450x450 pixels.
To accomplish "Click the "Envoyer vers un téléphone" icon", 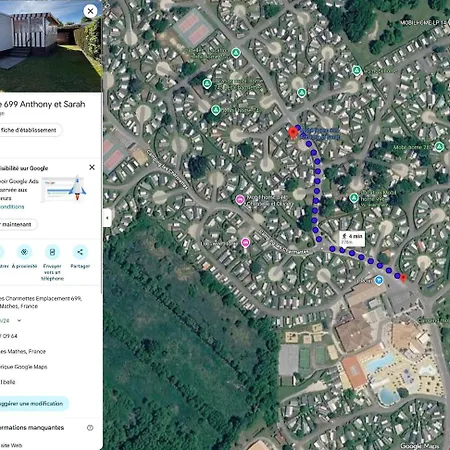I will pos(52,252).
